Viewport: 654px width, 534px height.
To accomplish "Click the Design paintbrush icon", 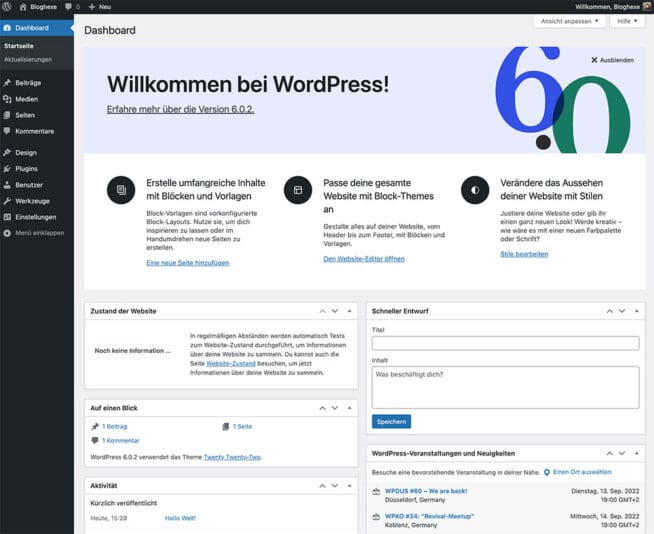I will pos(7,153).
